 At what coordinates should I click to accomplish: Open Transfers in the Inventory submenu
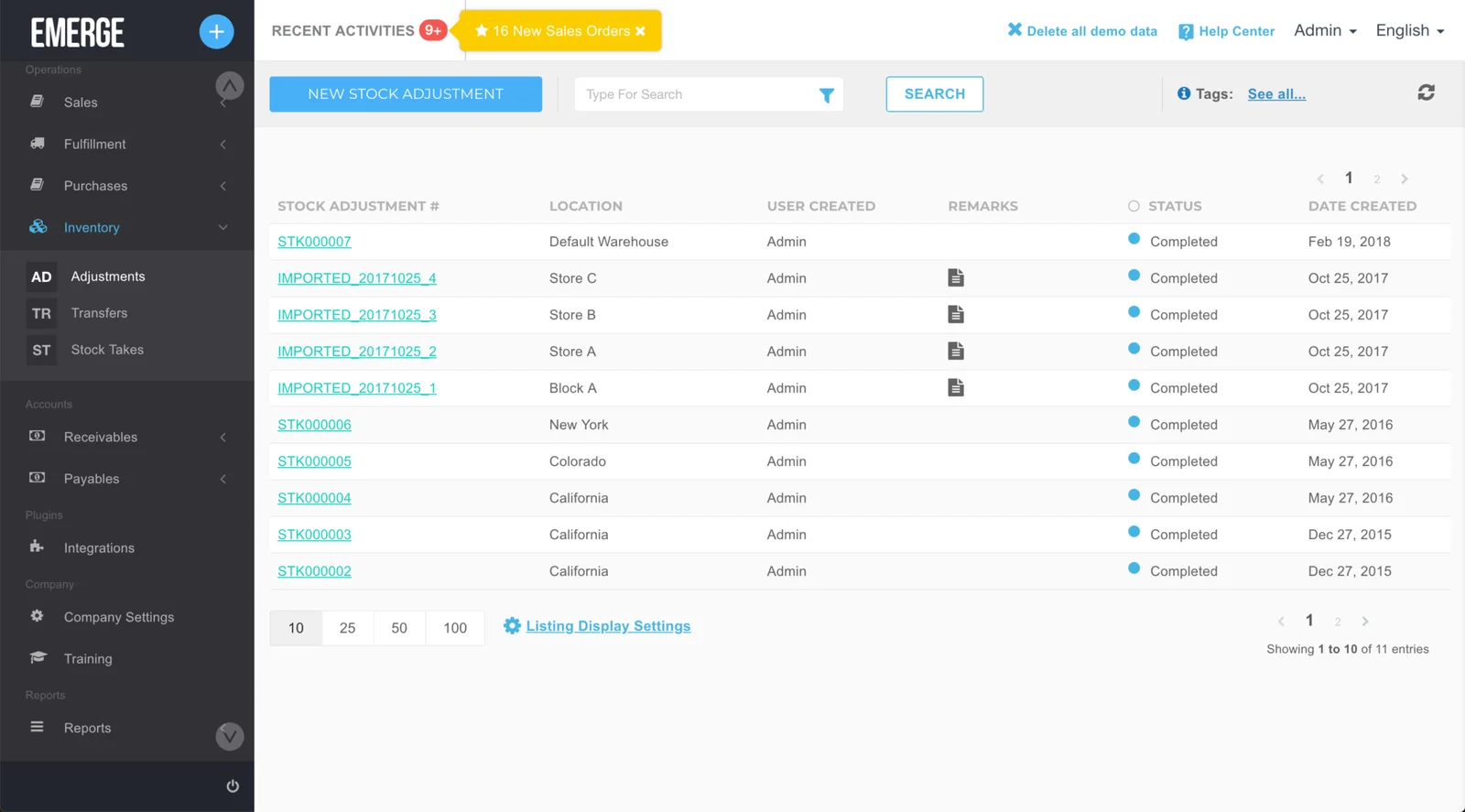(x=99, y=313)
